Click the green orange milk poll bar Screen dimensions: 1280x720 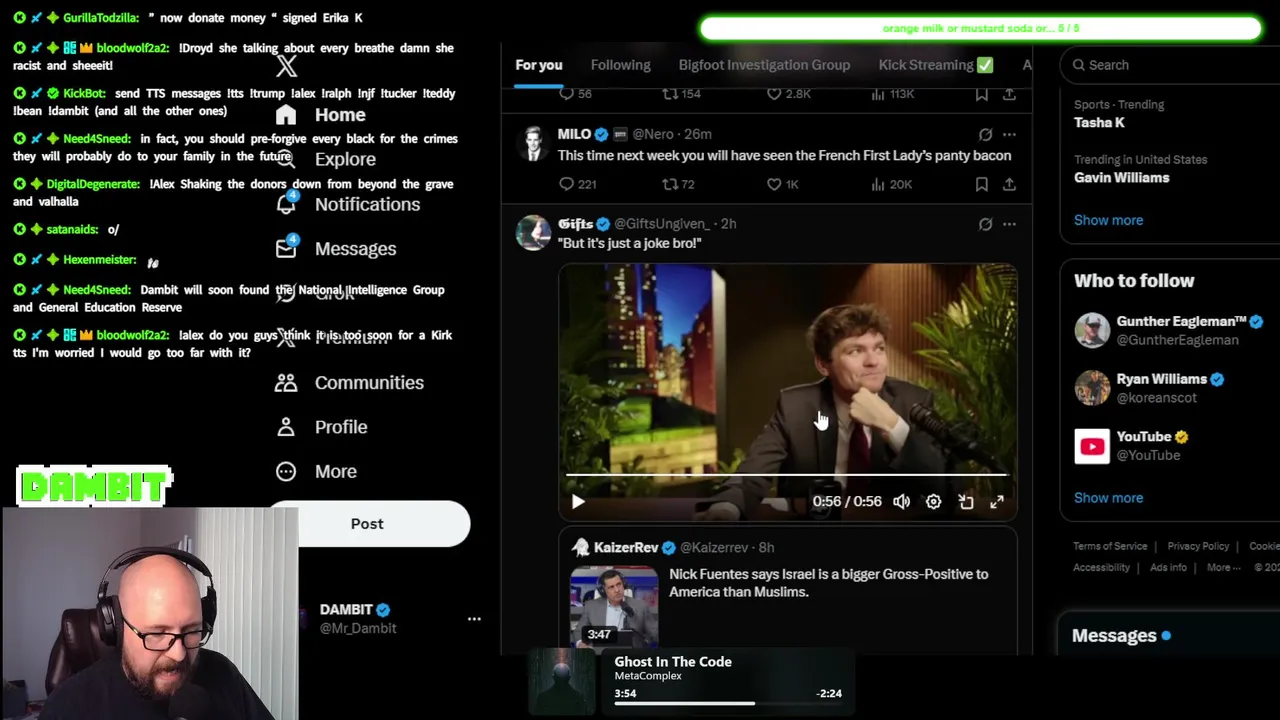pos(981,28)
